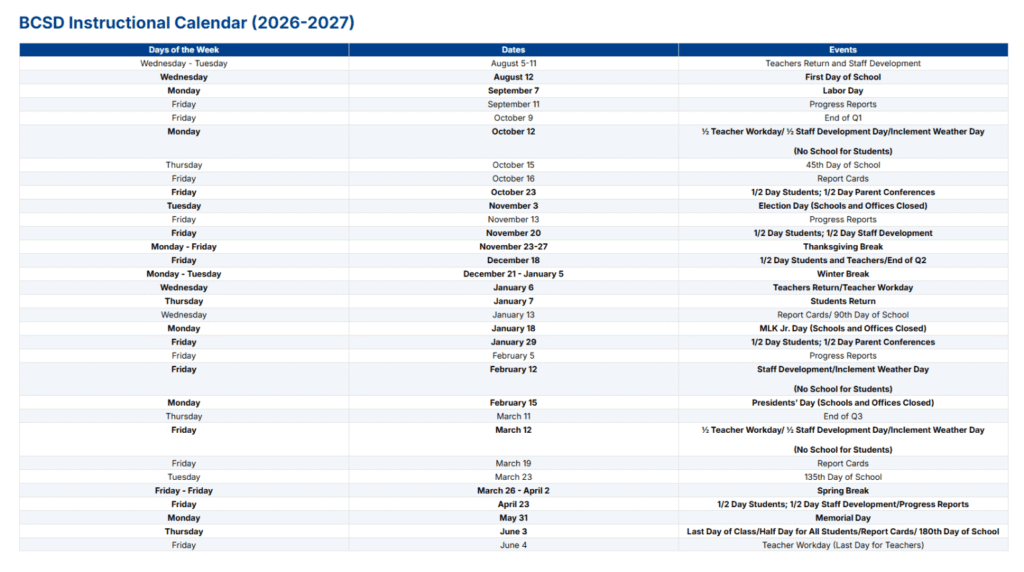Select 'Teachers Return and Staff Development' cell
Screen dimensions: 1024x572
pyautogui.click(x=843, y=63)
